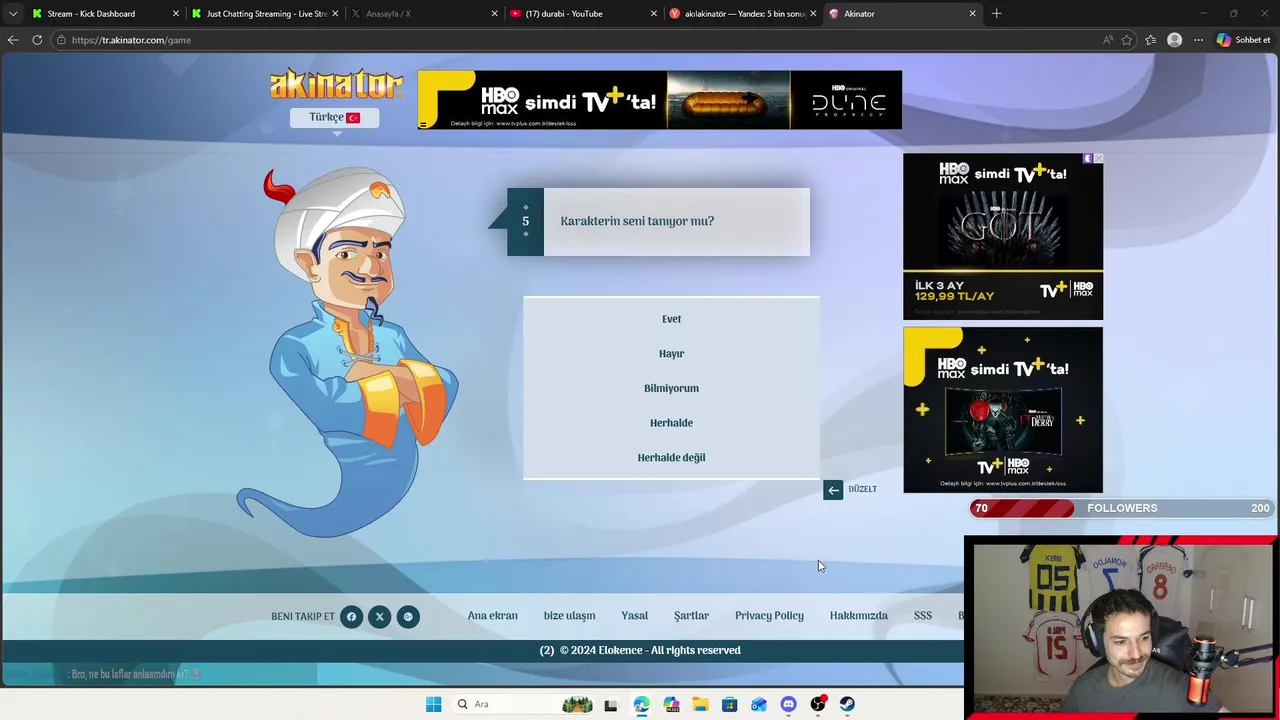
Task: Answer Hayır to the question
Action: click(671, 354)
